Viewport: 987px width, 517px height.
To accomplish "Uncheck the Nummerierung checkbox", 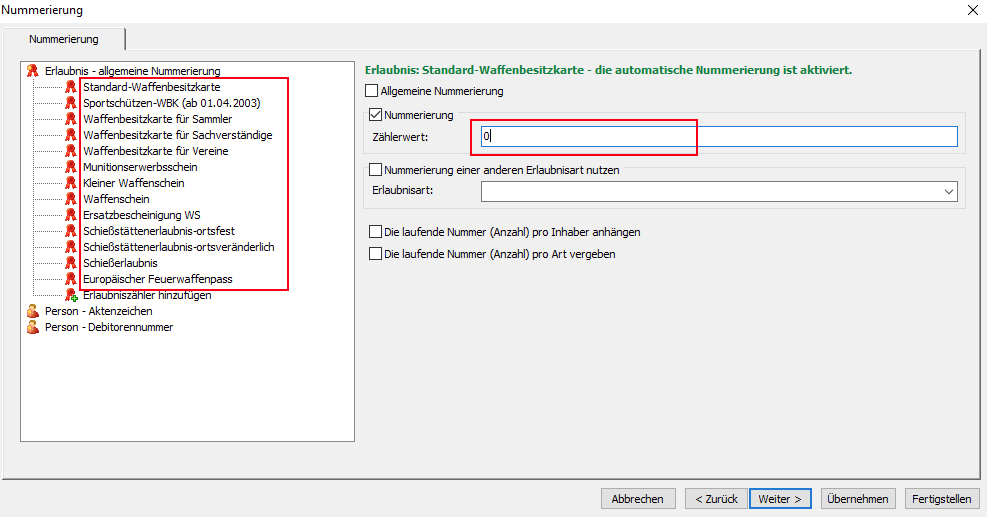I will click(x=376, y=115).
